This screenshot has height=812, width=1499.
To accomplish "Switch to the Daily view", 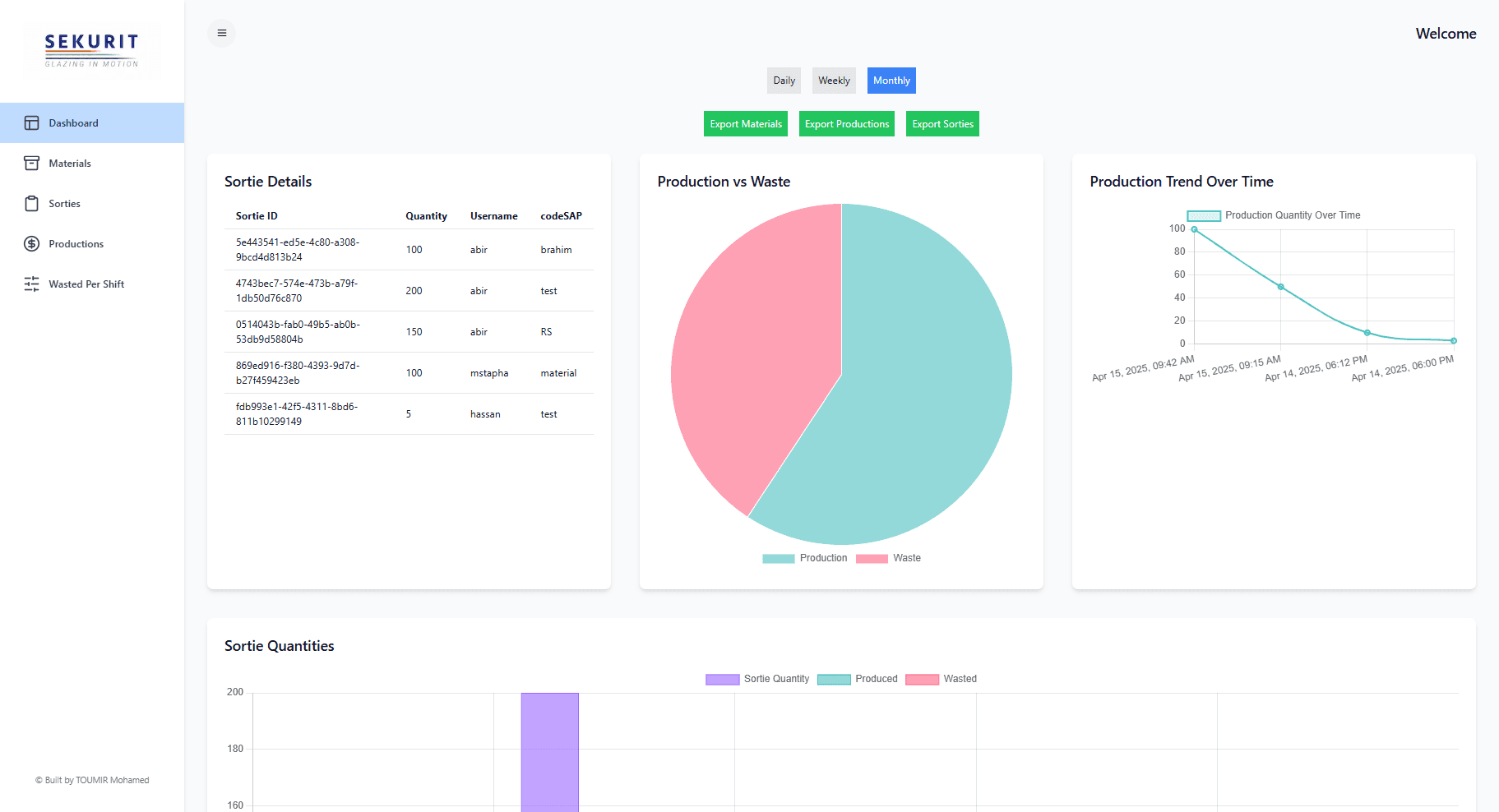I will click(x=784, y=81).
